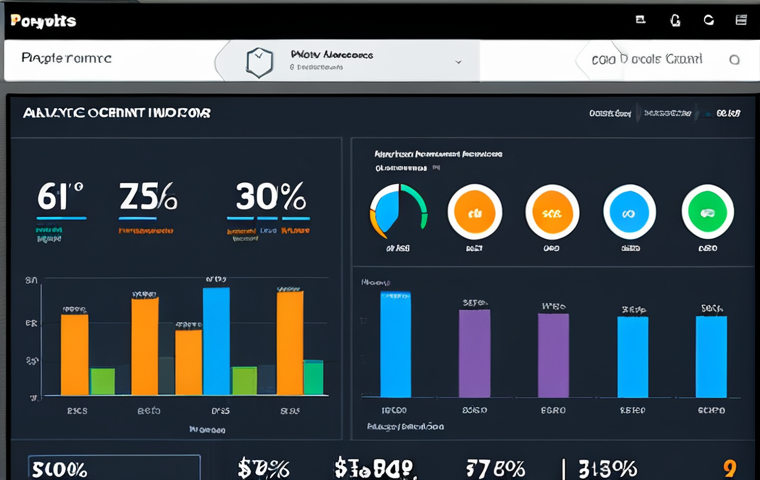Click the multicolor donut gauge icon
The width and height of the screenshot is (760, 480).
[398, 212]
